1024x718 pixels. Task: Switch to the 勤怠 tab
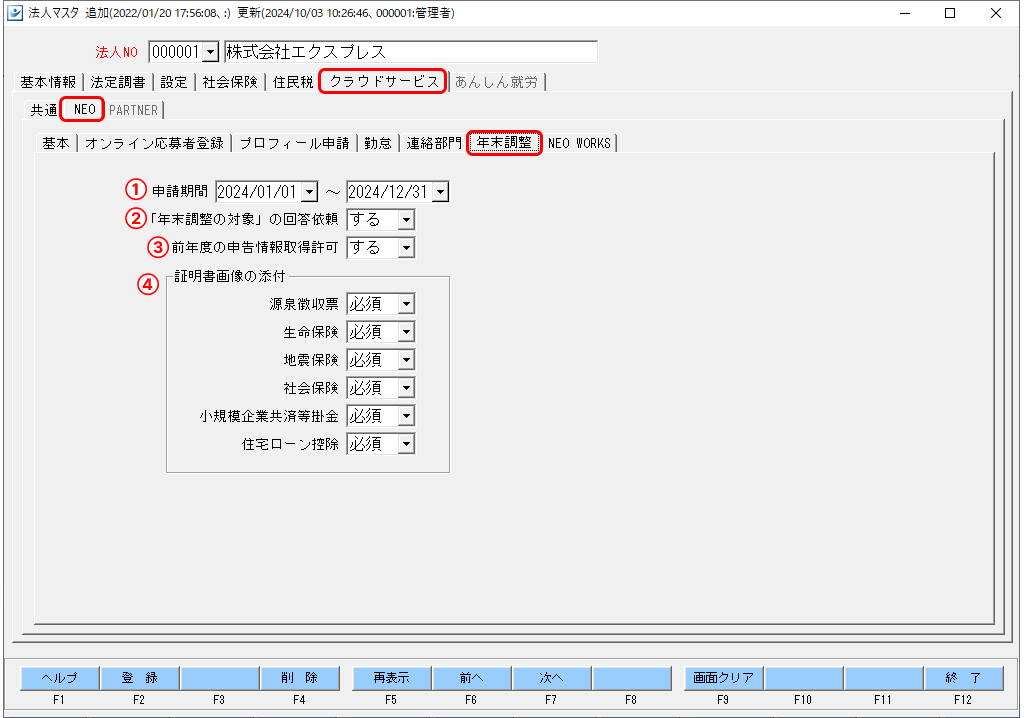click(377, 143)
